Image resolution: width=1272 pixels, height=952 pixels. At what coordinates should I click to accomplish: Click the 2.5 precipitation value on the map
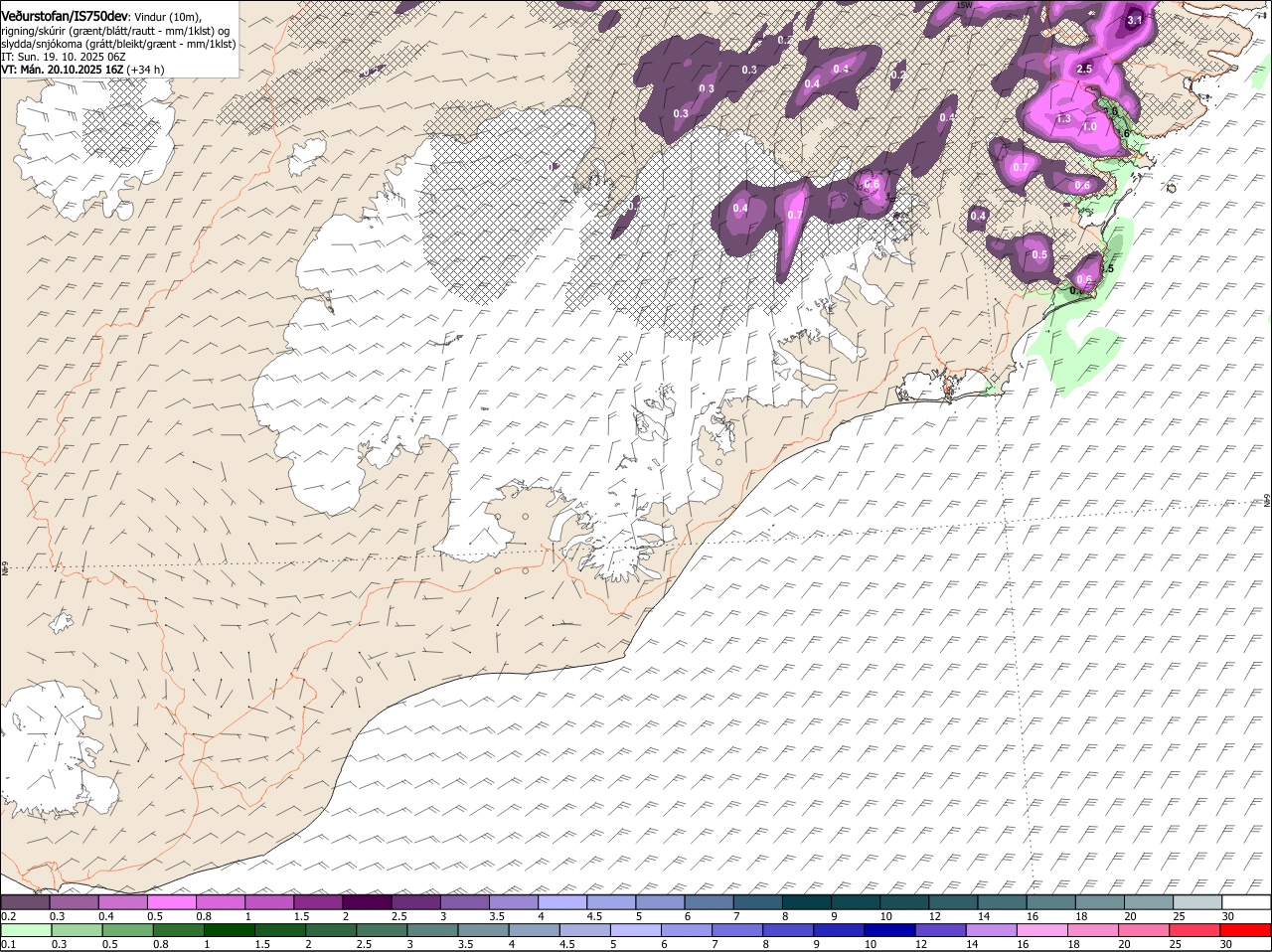[1084, 69]
